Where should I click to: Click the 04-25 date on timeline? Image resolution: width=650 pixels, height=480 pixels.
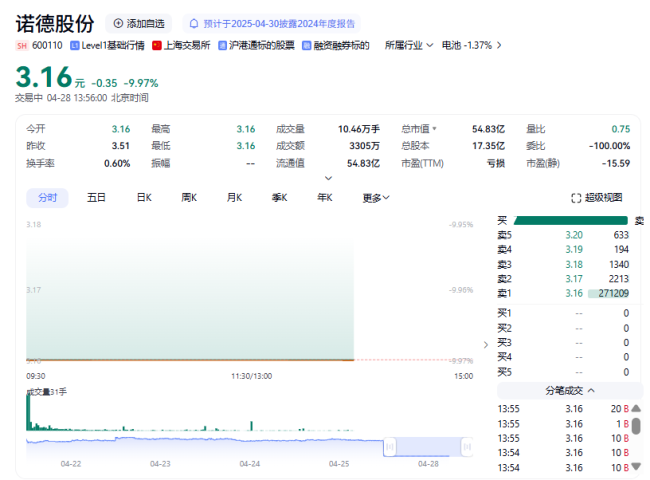pos(339,464)
